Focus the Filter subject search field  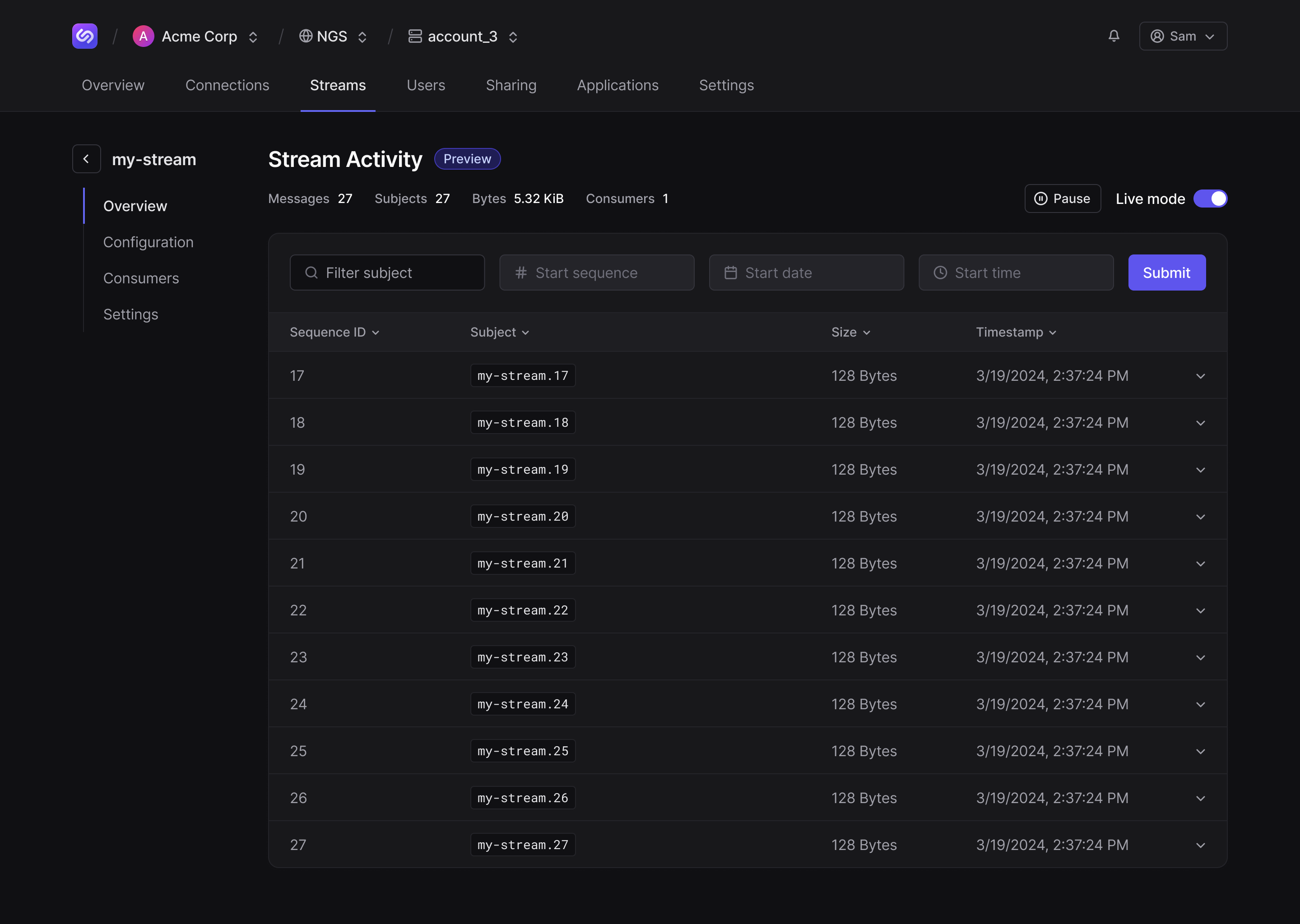[387, 273]
